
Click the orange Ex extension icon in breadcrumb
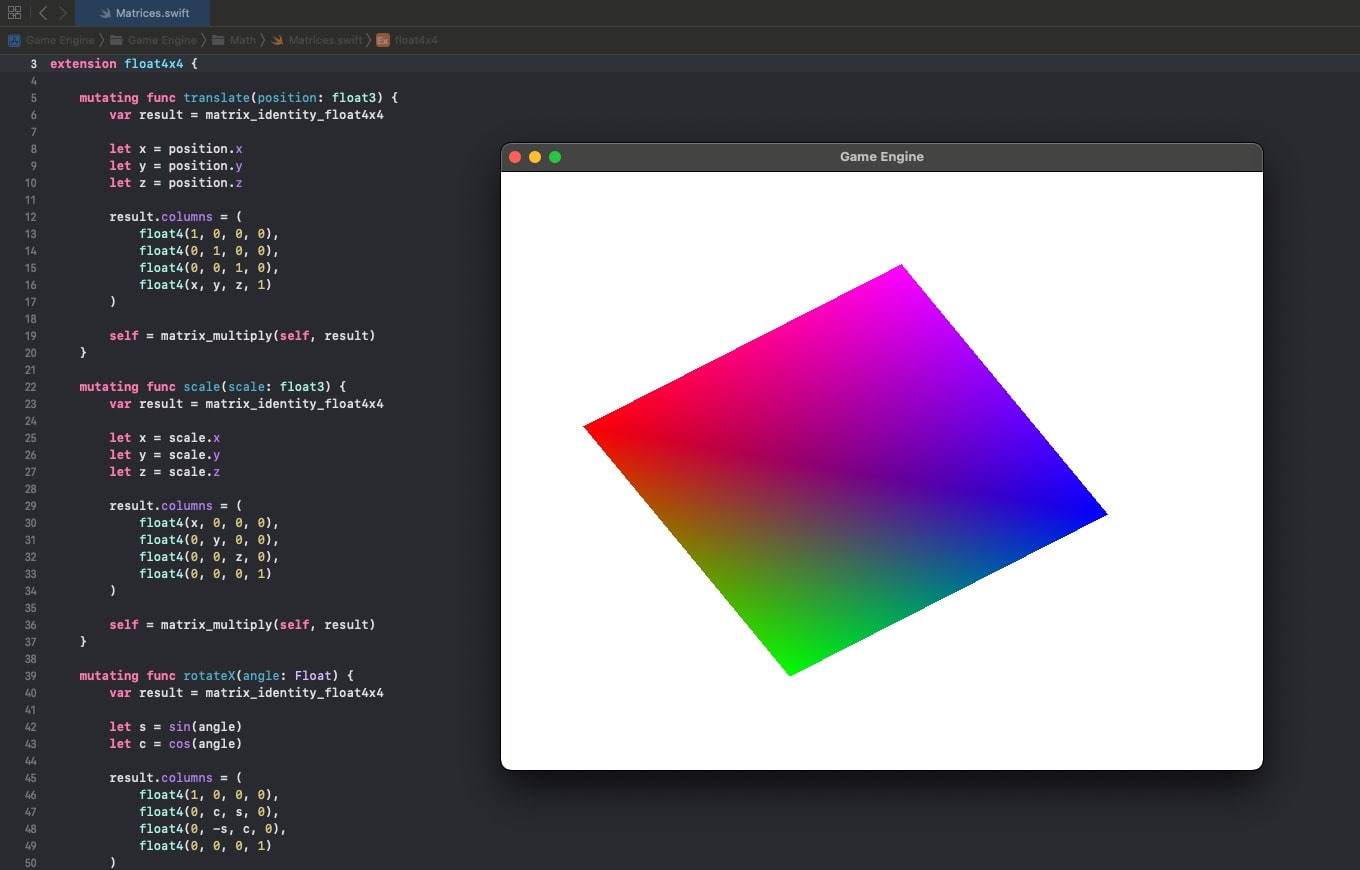coord(383,40)
